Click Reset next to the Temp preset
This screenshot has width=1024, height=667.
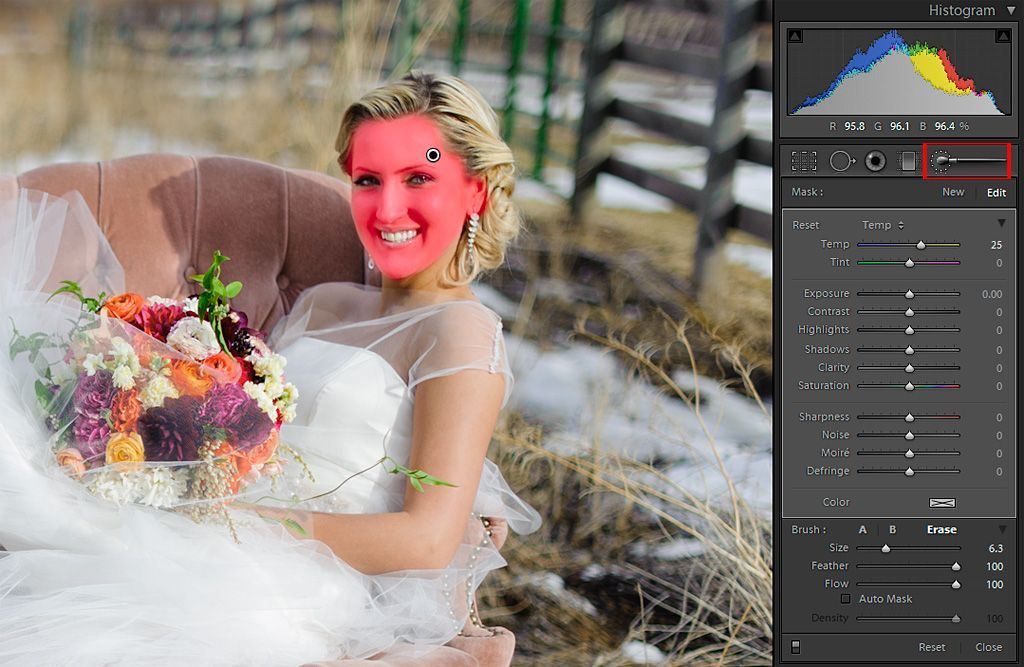coord(805,225)
